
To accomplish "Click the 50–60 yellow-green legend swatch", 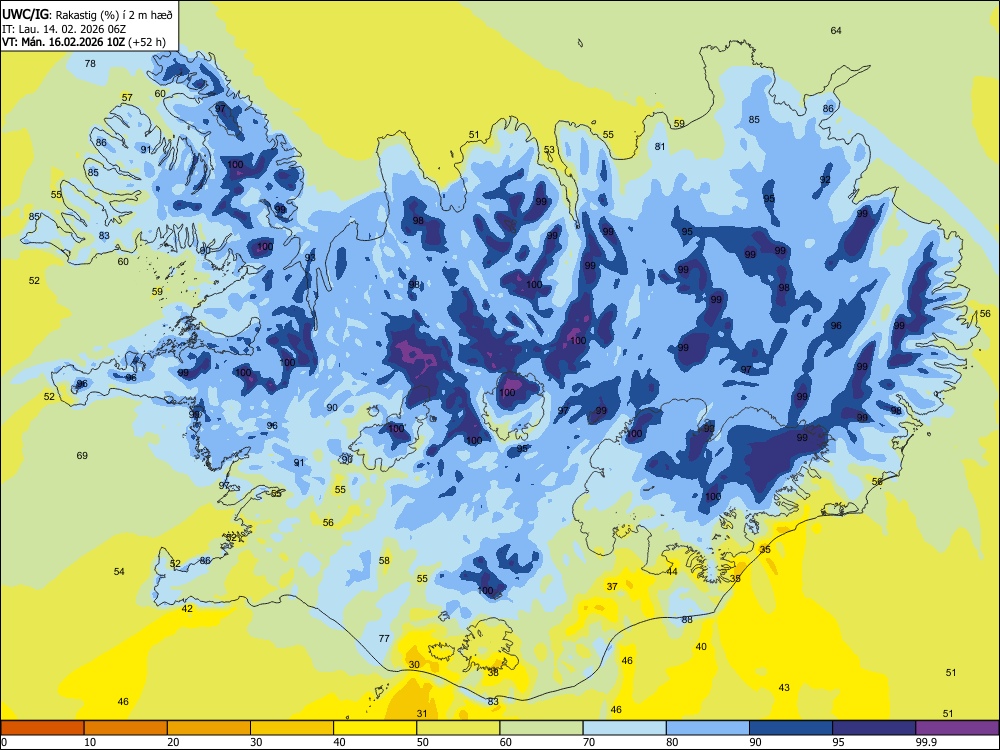I will click(458, 728).
